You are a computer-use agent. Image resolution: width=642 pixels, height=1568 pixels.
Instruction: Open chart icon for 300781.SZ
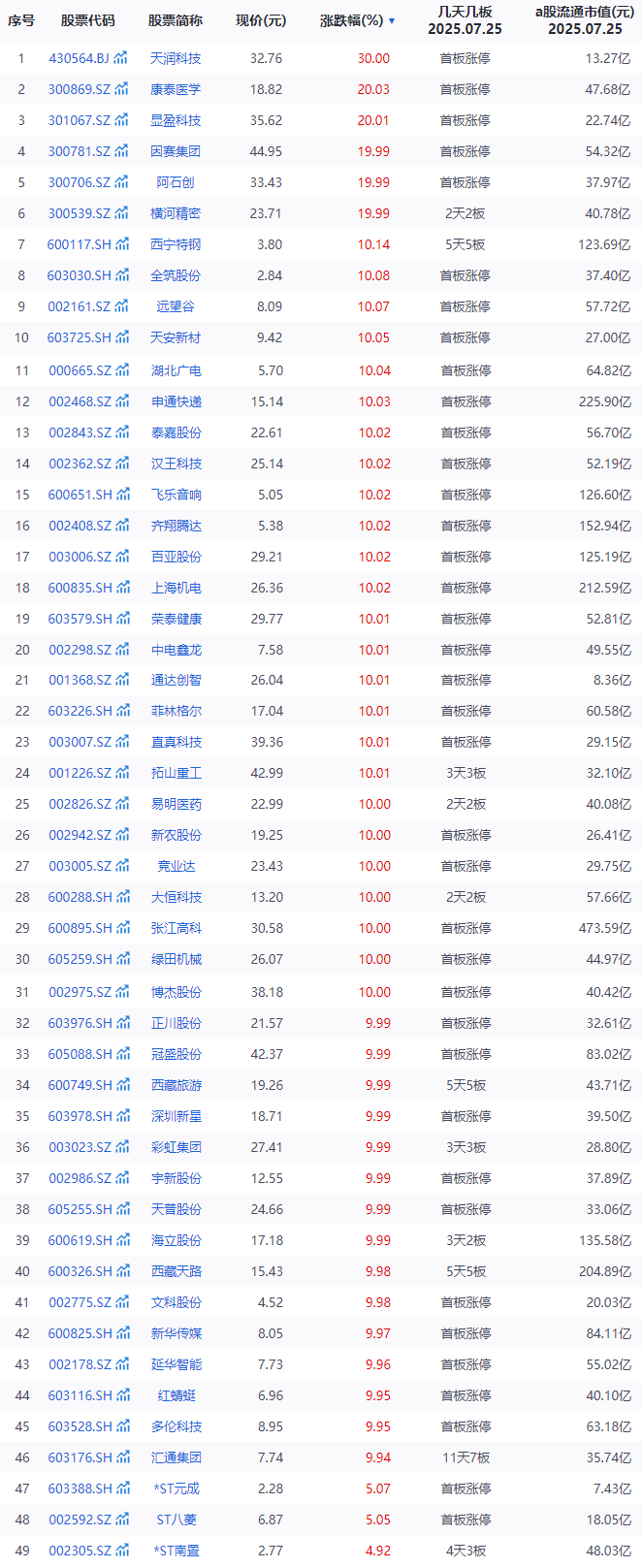point(122,151)
